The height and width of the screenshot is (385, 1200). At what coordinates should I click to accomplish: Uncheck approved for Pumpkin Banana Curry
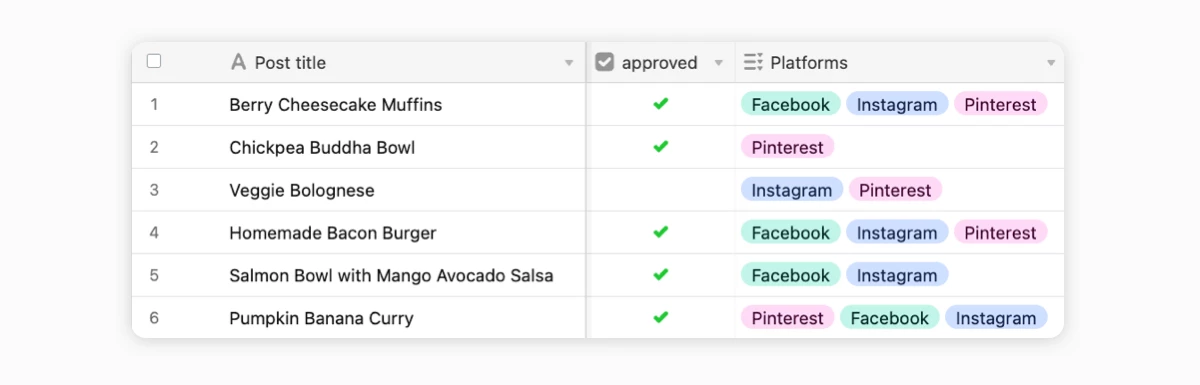tap(660, 318)
